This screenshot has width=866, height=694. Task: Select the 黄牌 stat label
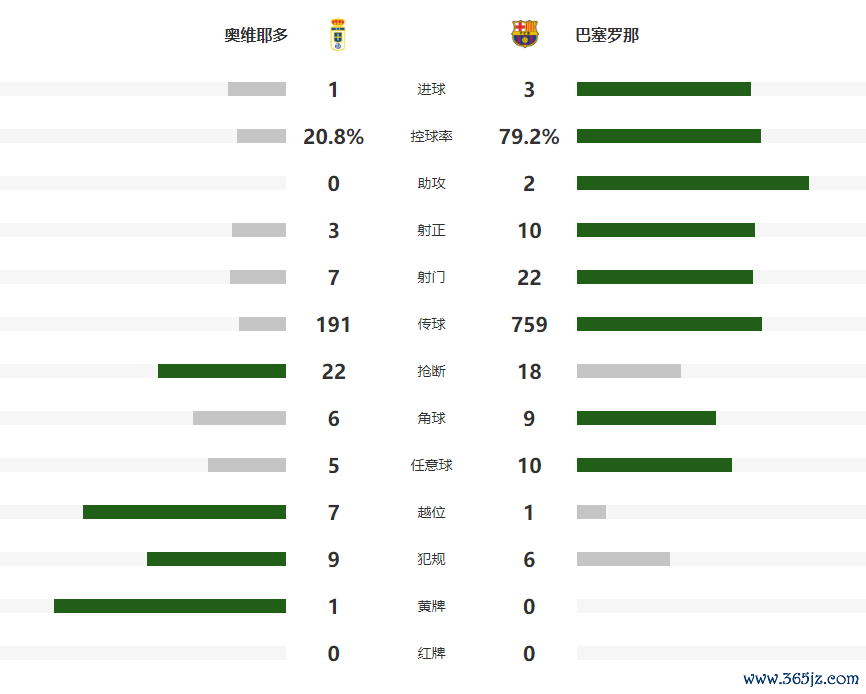[431, 606]
